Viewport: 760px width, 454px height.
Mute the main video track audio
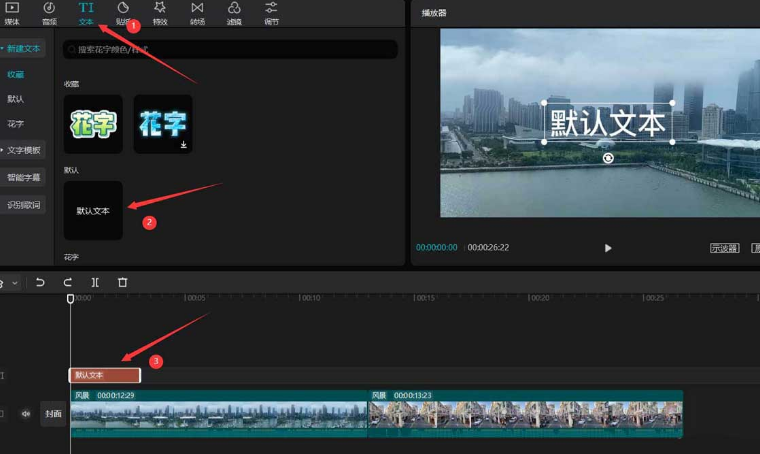(26, 413)
